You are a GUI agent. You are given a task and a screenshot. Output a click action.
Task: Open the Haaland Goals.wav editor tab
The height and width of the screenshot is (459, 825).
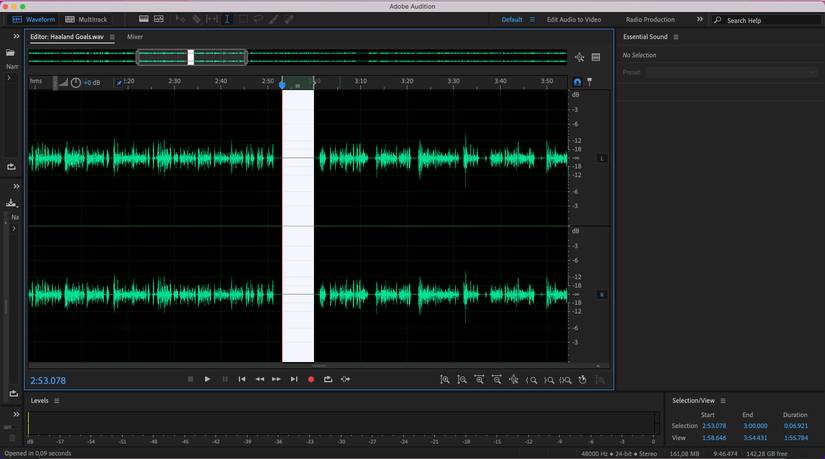(67, 37)
